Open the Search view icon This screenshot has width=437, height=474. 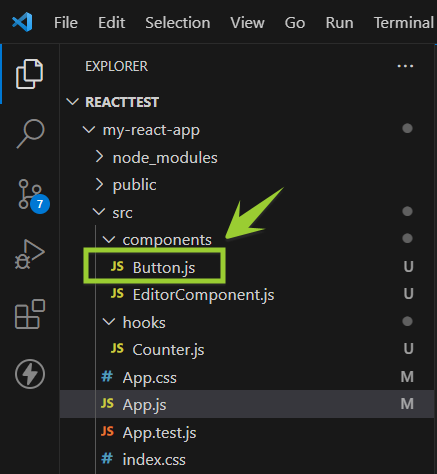(x=30, y=133)
